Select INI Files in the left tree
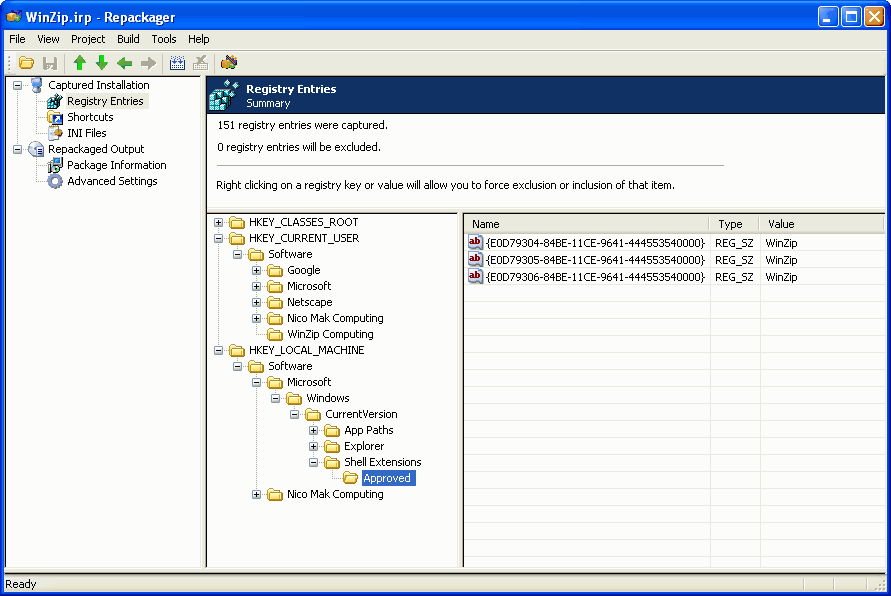The height and width of the screenshot is (596, 891). (x=86, y=133)
